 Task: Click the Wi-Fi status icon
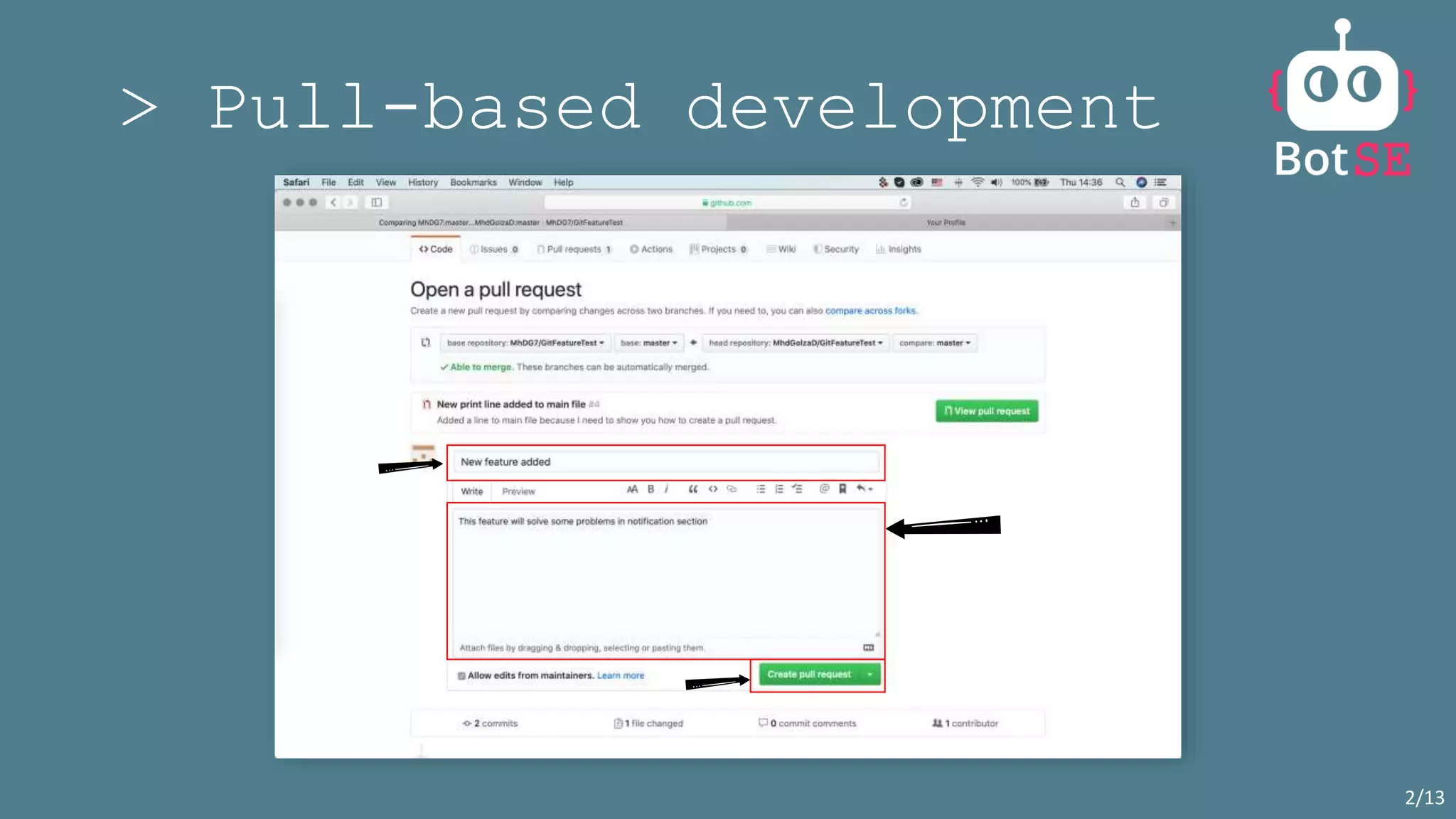pos(978,183)
